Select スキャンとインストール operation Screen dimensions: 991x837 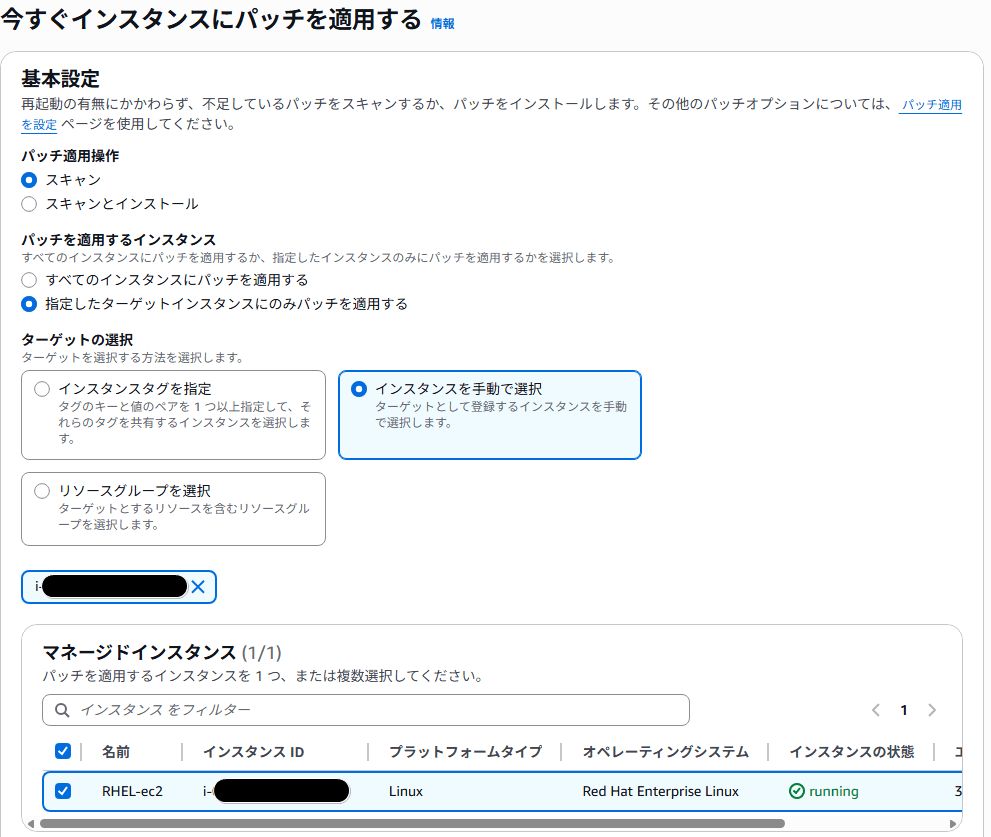[x=29, y=204]
